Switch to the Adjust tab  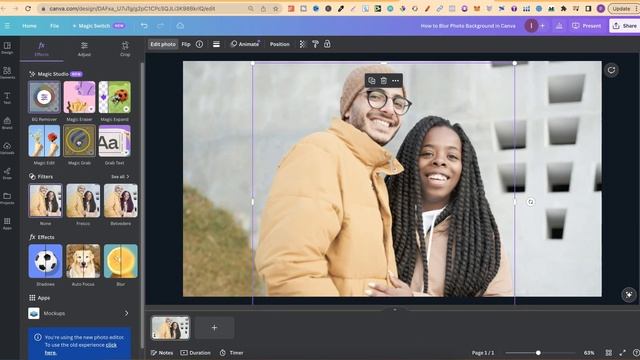(84, 49)
